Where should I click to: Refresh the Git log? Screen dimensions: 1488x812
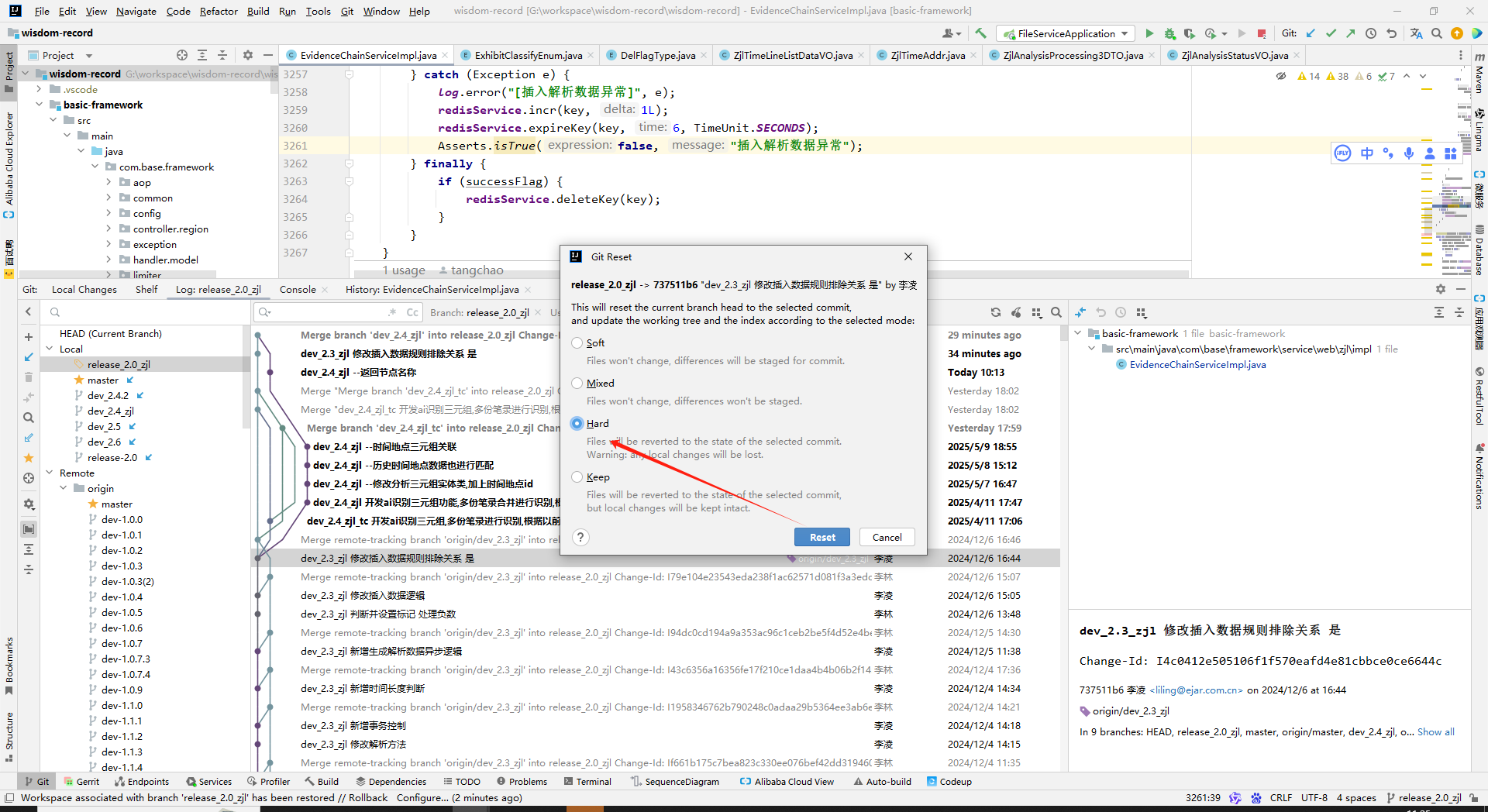point(996,312)
